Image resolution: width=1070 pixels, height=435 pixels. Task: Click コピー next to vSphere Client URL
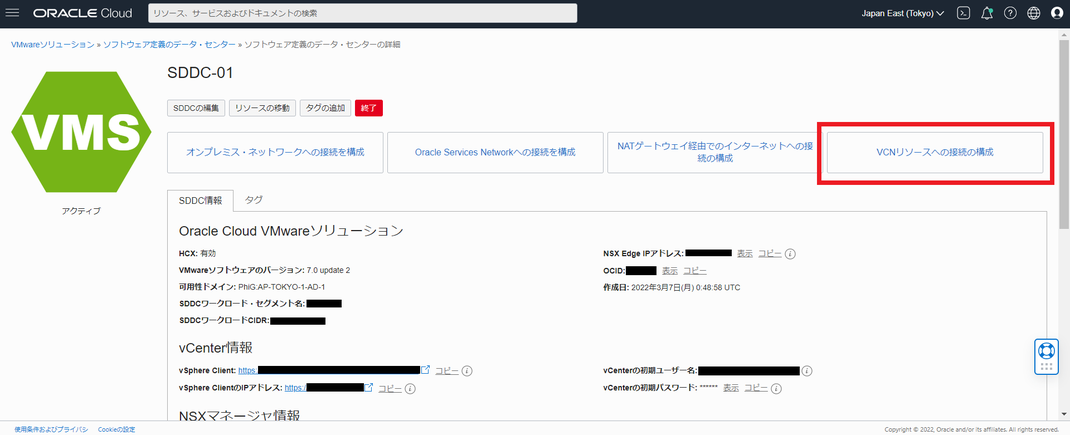coord(447,371)
